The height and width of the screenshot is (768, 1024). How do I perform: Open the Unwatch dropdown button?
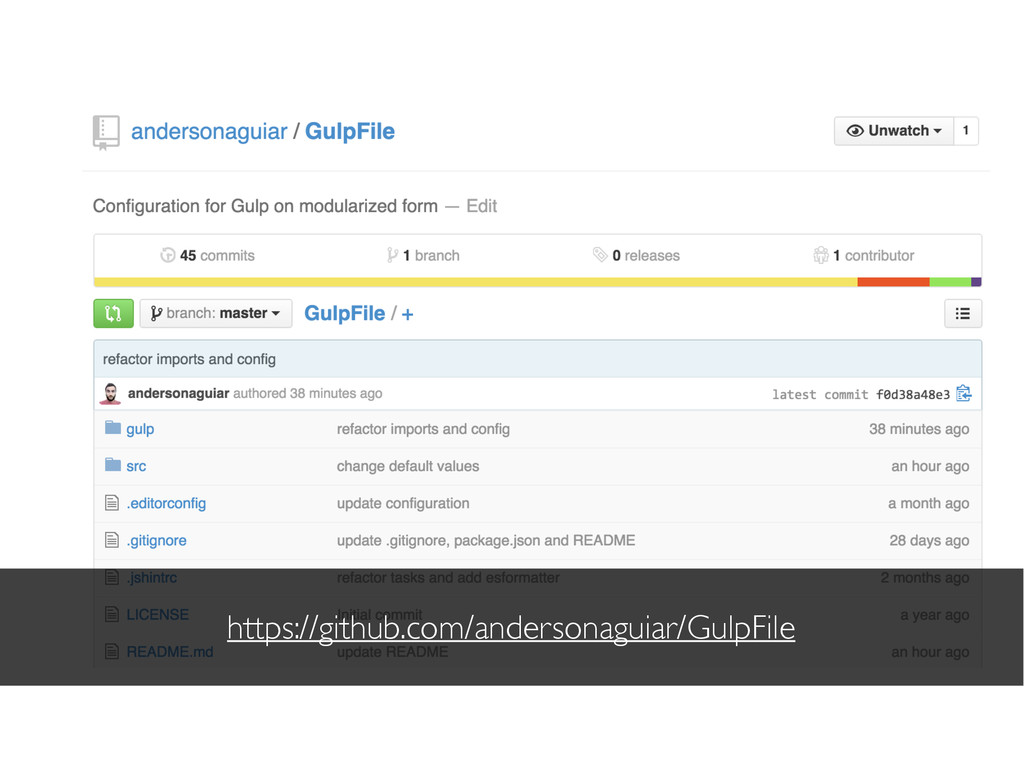pos(893,131)
